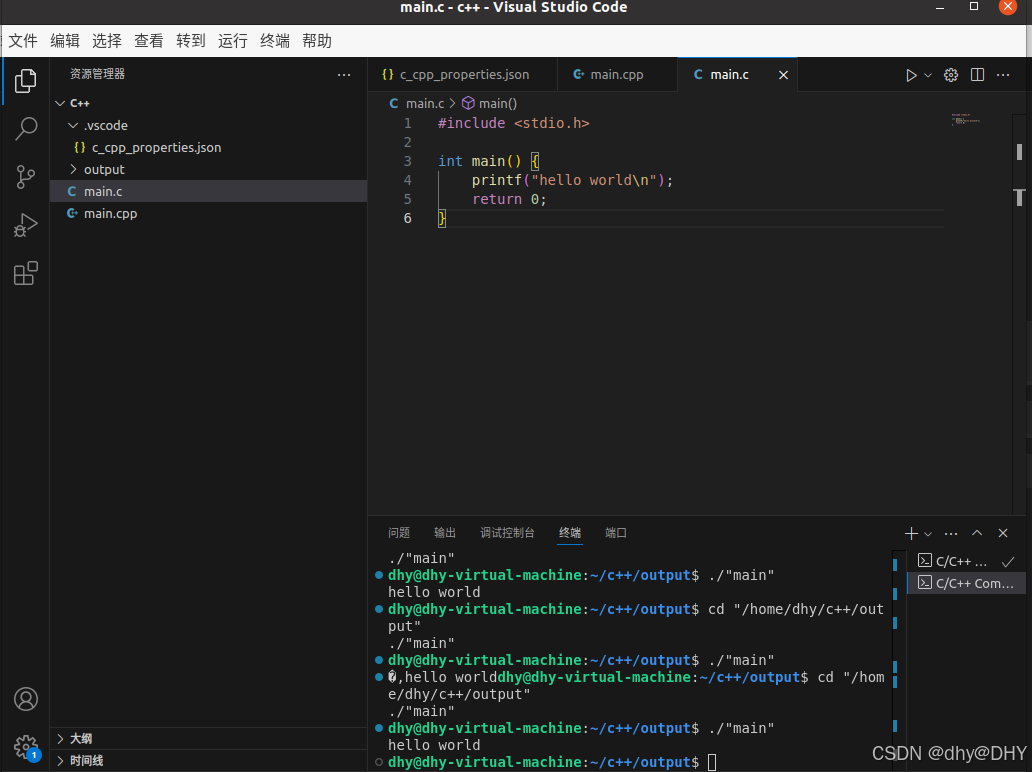This screenshot has height=772, width=1032.
Task: Open the Run and Debug view
Action: pos(26,225)
